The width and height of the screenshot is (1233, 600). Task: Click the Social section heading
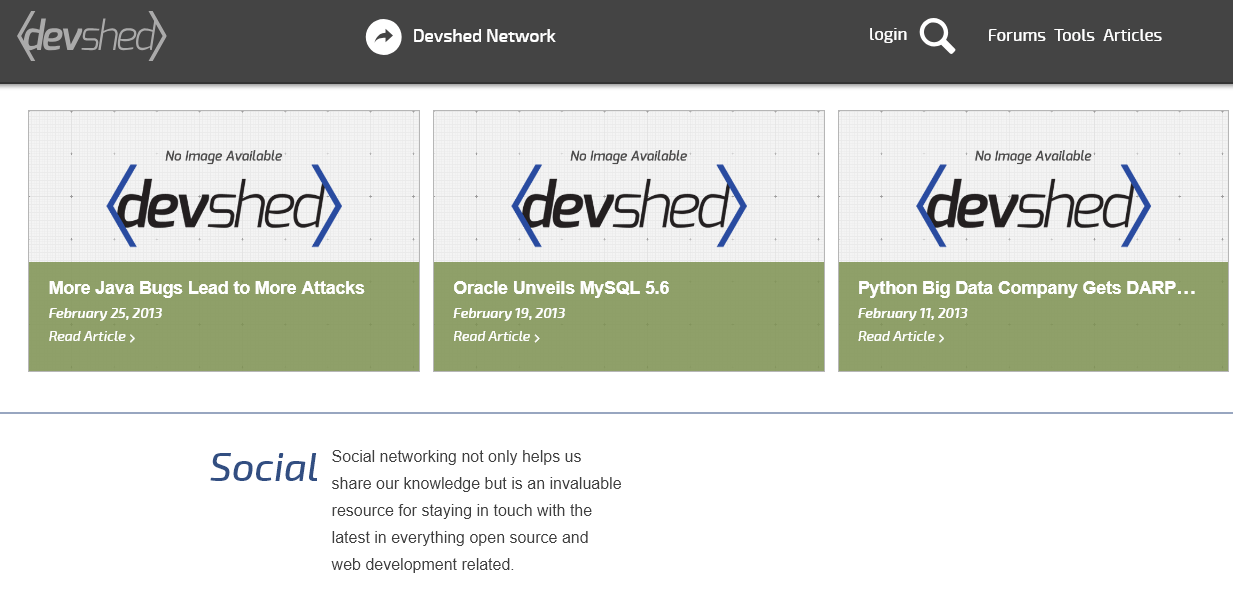coord(264,467)
